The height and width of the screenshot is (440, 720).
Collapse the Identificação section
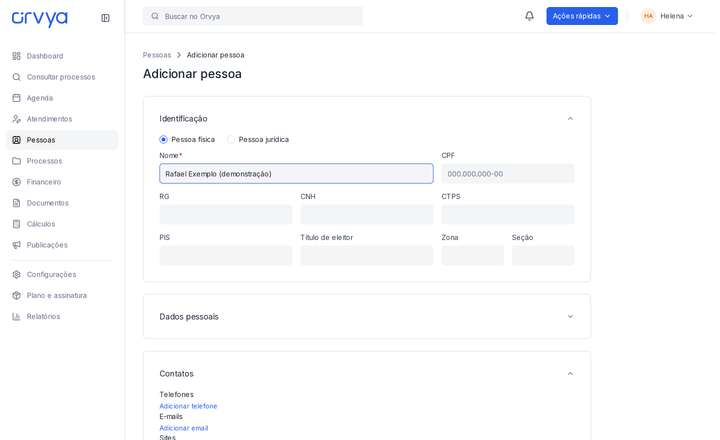570,118
